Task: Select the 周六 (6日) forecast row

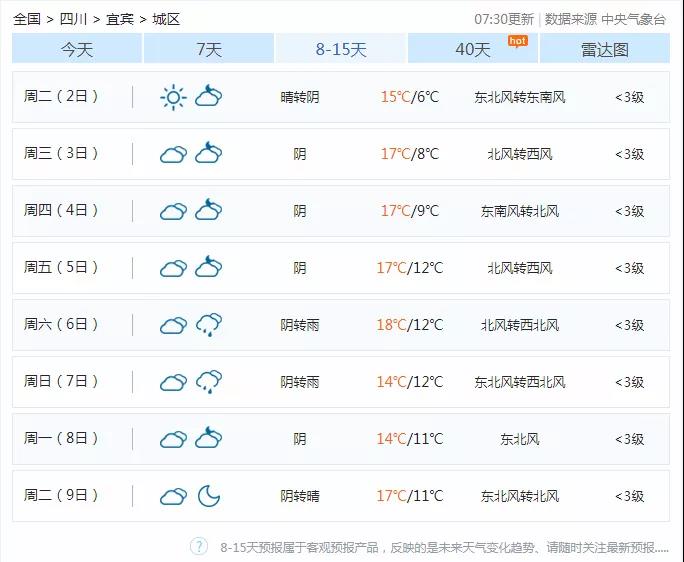Action: point(341,325)
